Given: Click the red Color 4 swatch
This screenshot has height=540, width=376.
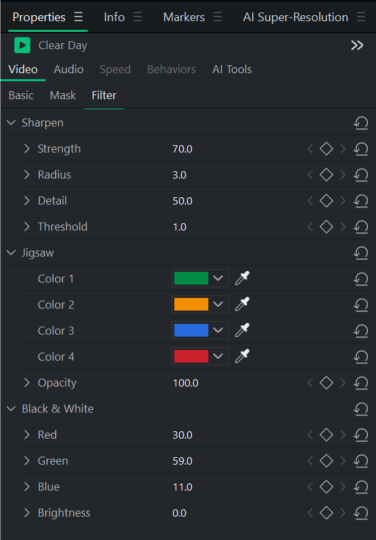Looking at the screenshot, I should 191,356.
